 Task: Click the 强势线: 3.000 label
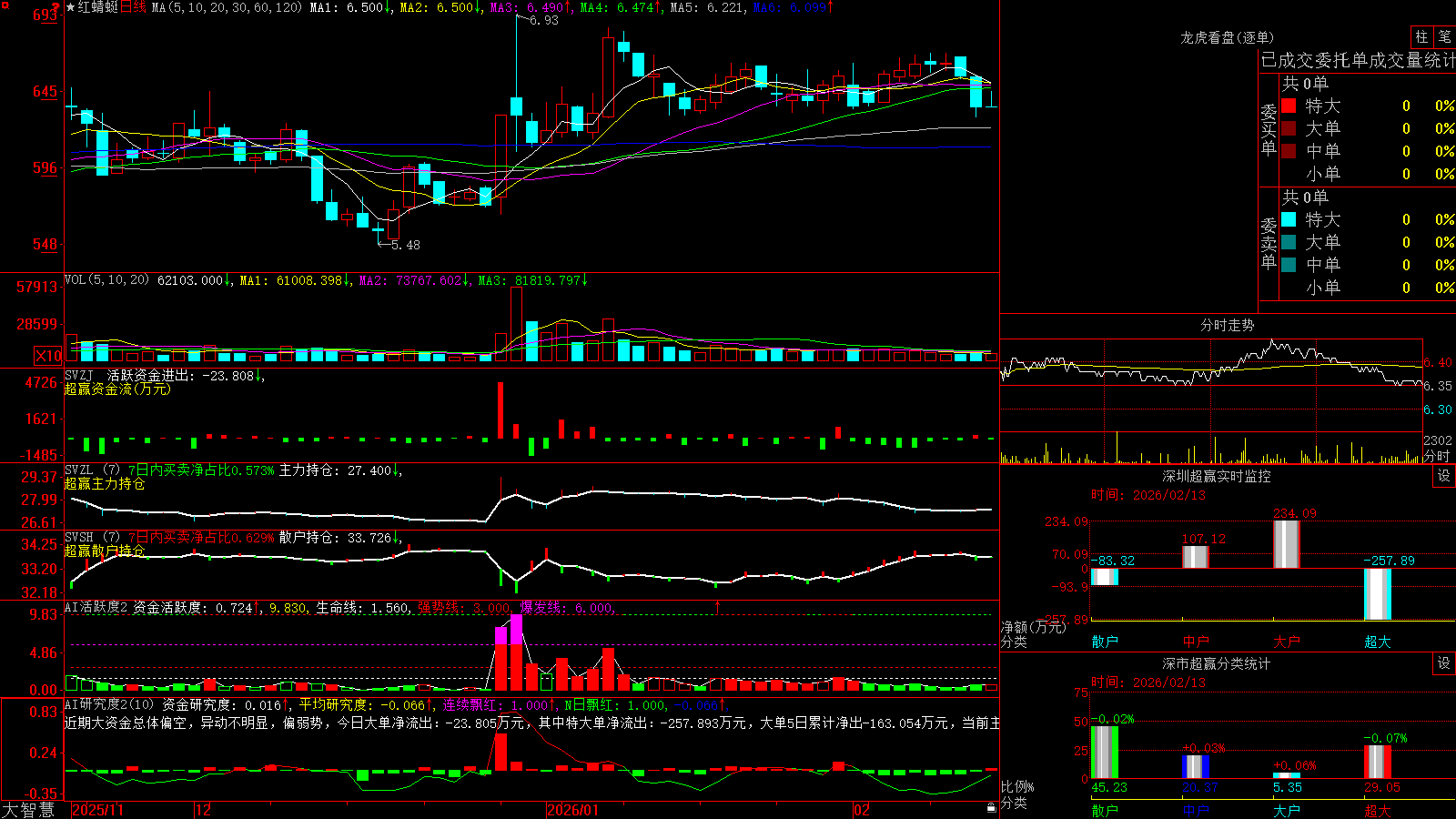point(465,608)
